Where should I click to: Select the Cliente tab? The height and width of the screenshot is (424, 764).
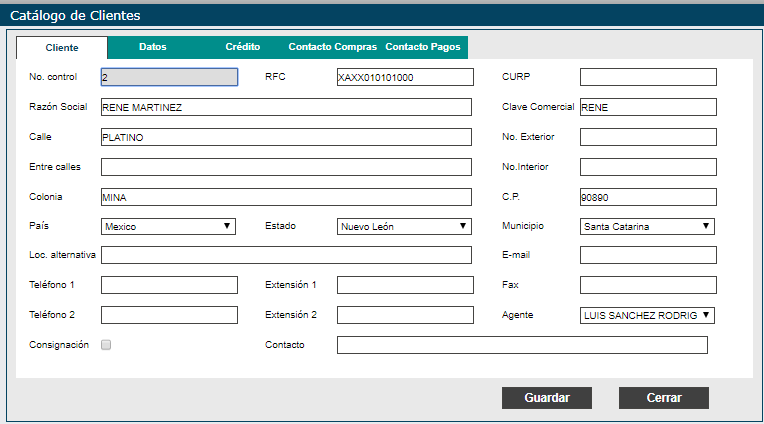62,48
